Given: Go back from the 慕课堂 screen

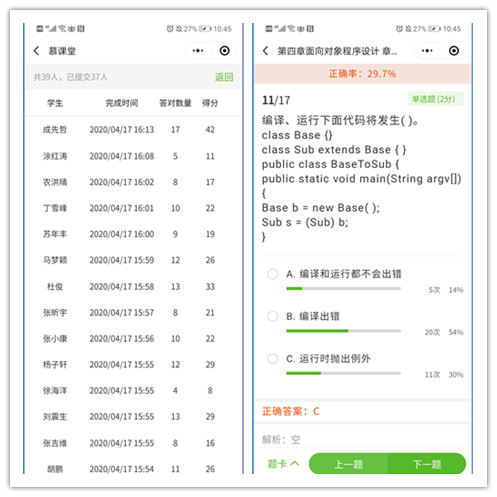Looking at the screenshot, I should tap(36, 51).
